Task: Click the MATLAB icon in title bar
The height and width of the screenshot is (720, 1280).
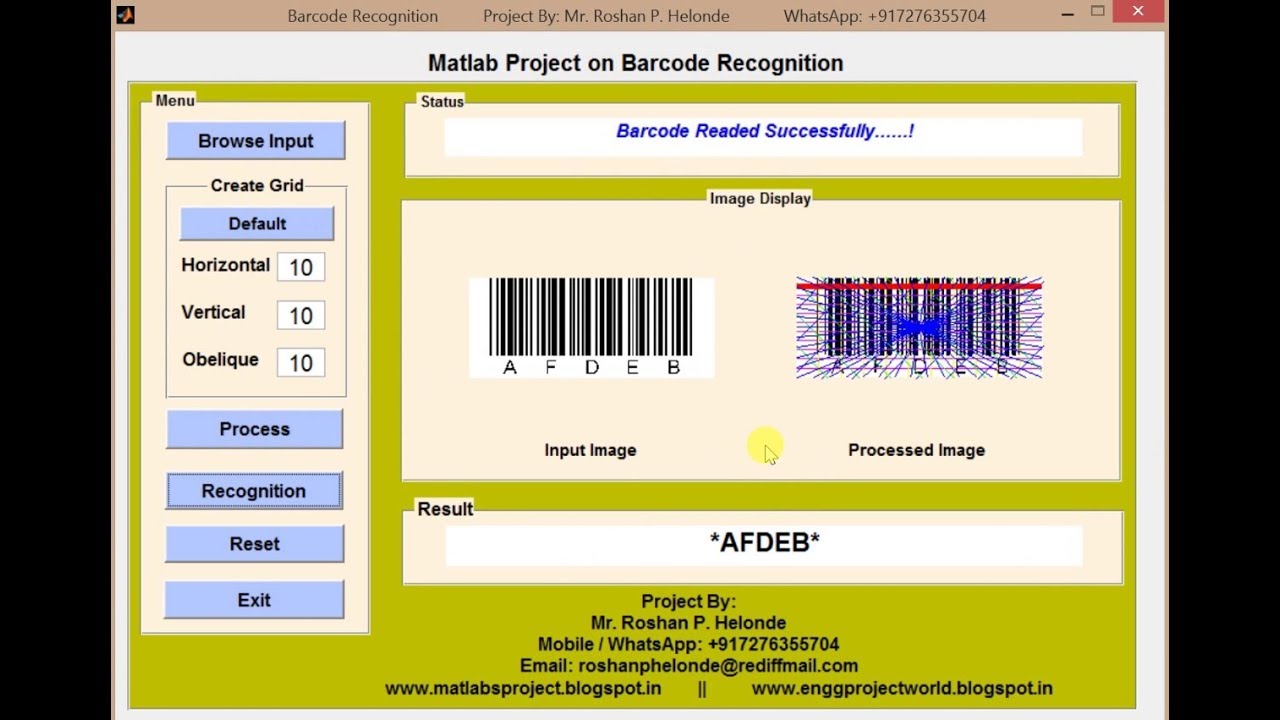Action: click(x=125, y=15)
